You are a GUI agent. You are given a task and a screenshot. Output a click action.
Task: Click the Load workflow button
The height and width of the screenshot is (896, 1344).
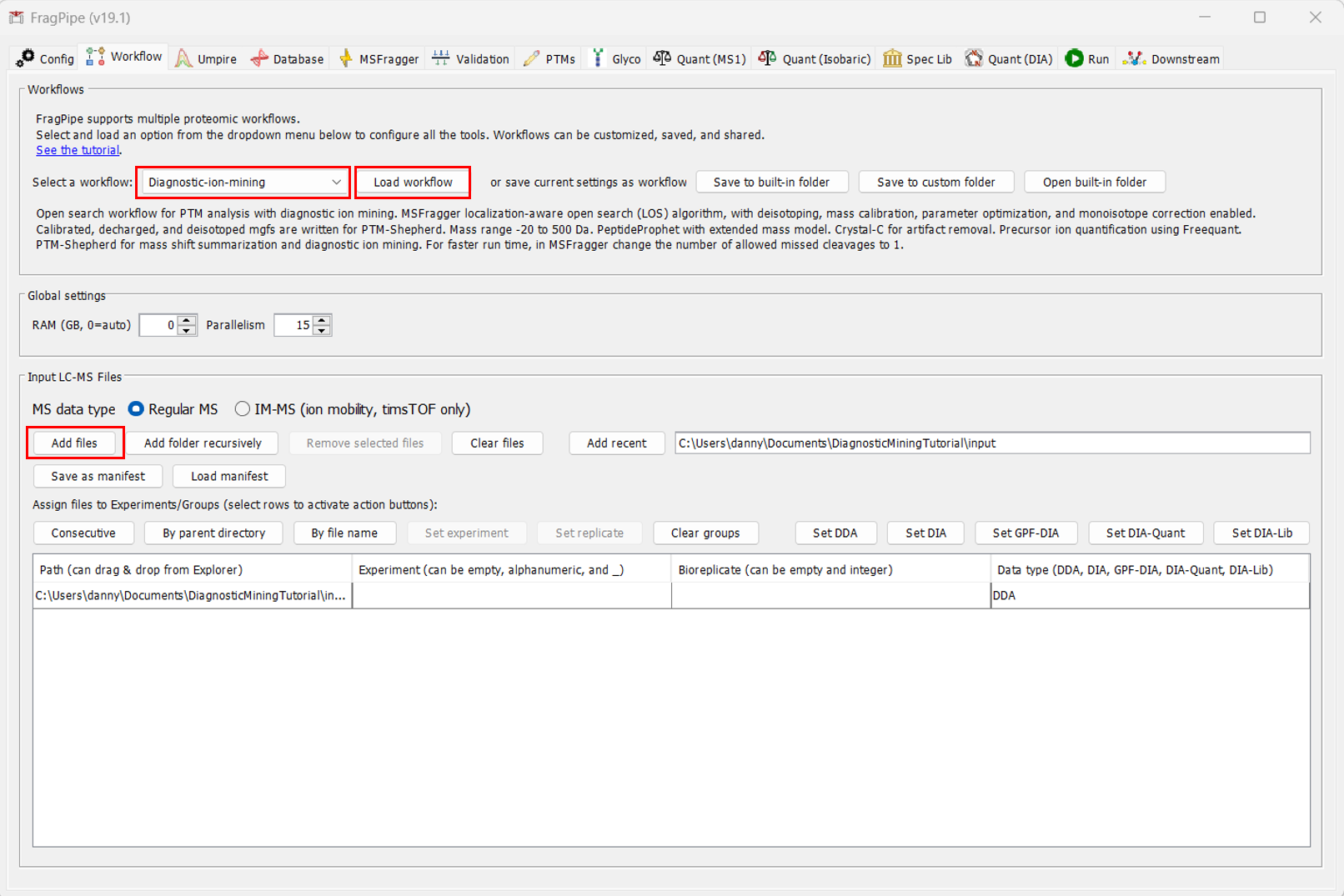click(413, 182)
